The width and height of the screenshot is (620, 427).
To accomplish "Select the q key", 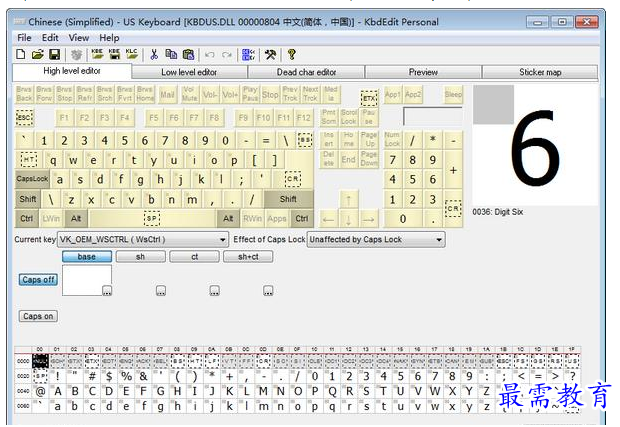I will [x=53, y=160].
